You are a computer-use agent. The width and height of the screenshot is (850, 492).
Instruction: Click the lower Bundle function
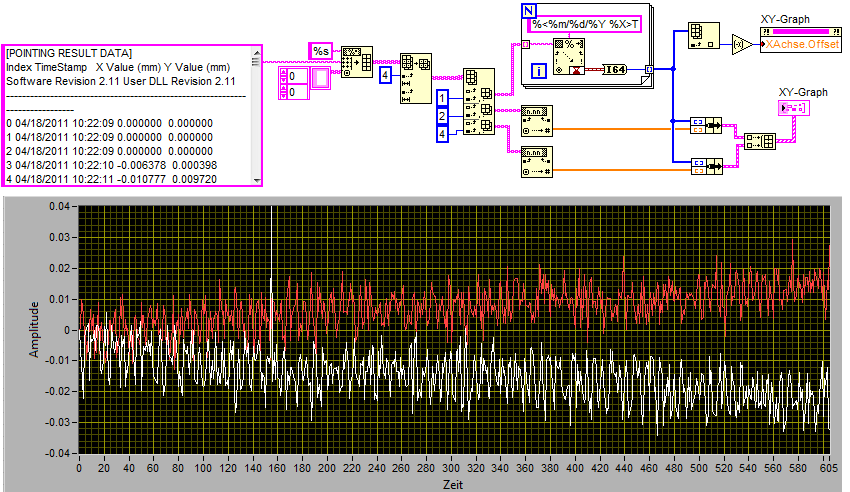706,166
